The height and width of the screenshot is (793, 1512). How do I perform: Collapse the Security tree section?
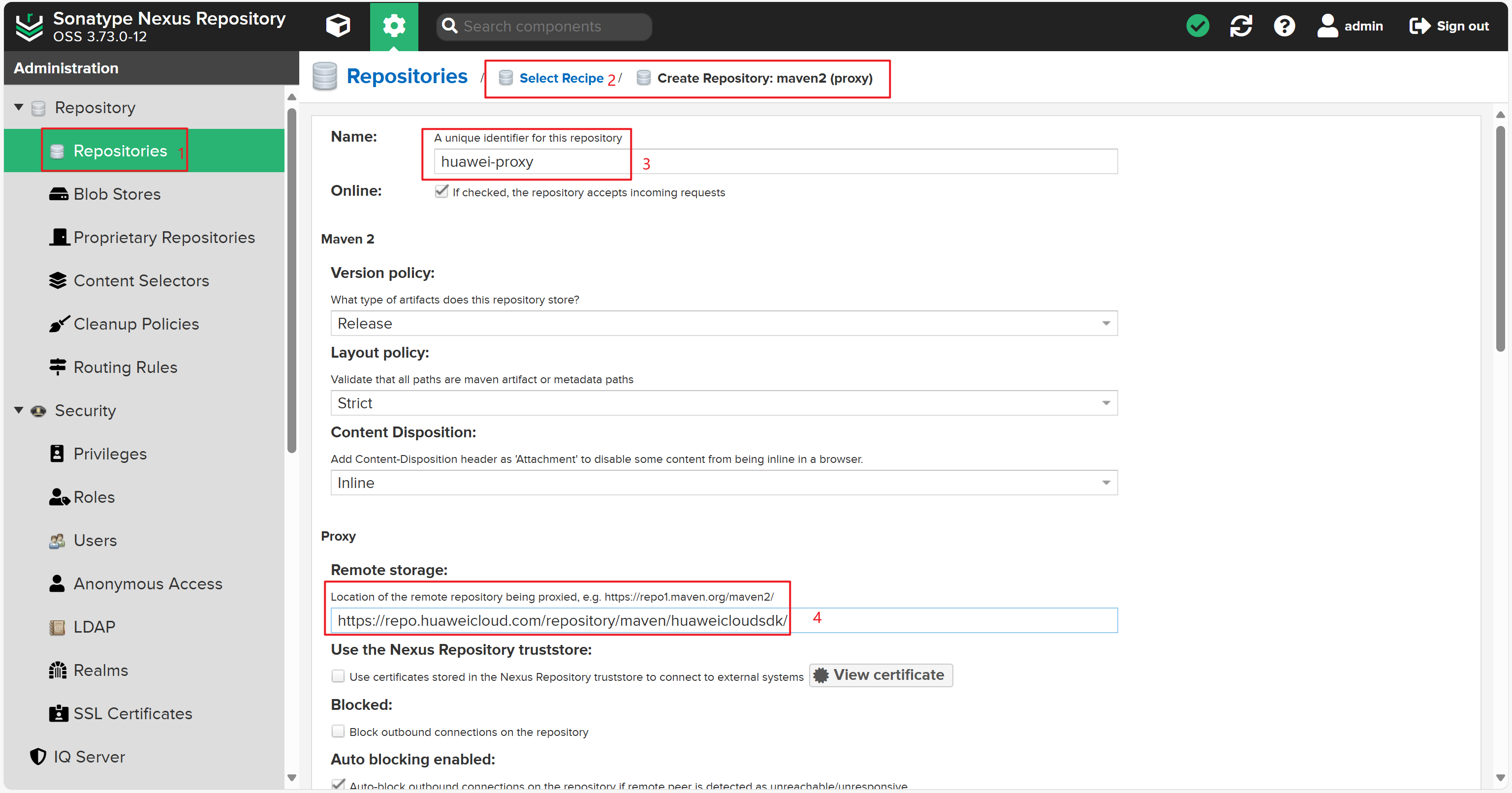tap(19, 410)
